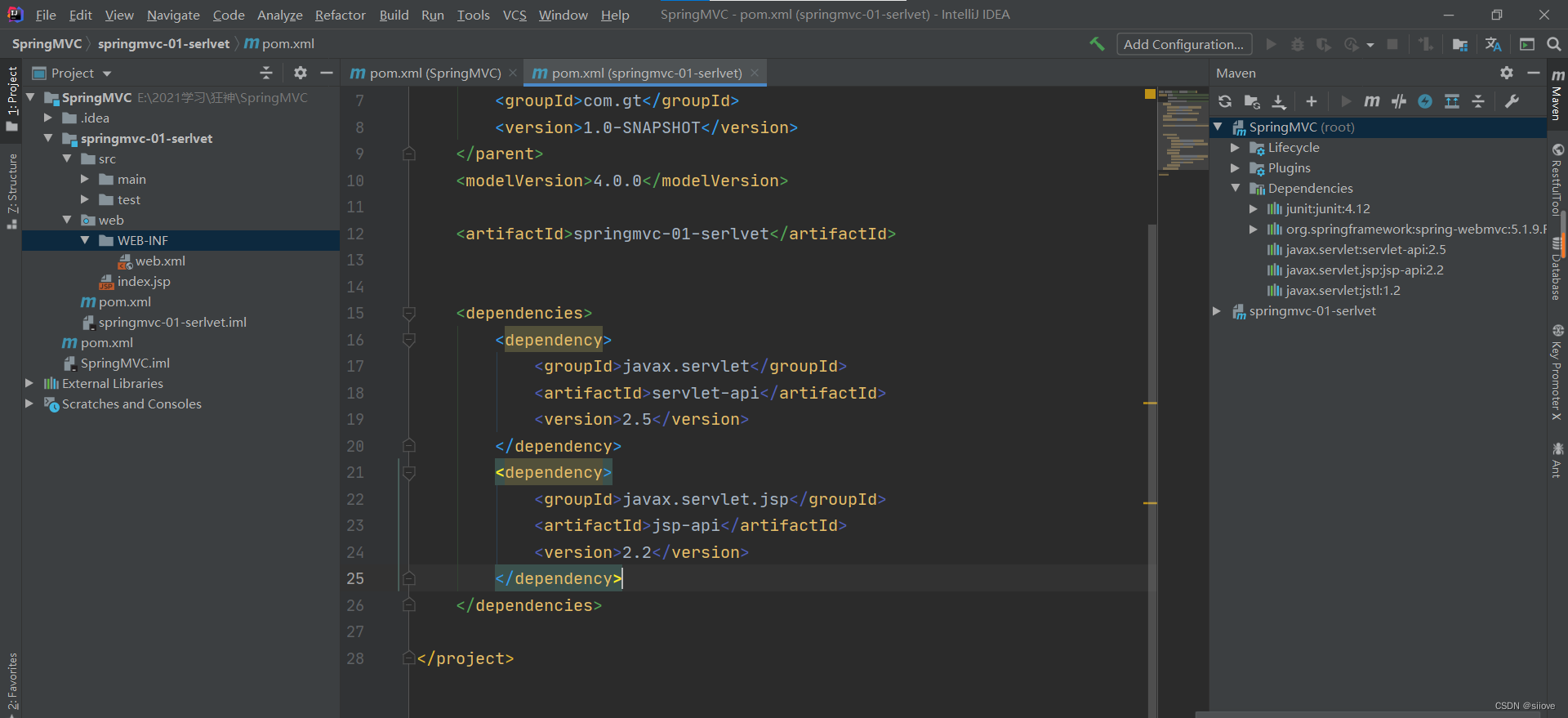
Task: Collapse all in Project panel
Action: point(266,73)
